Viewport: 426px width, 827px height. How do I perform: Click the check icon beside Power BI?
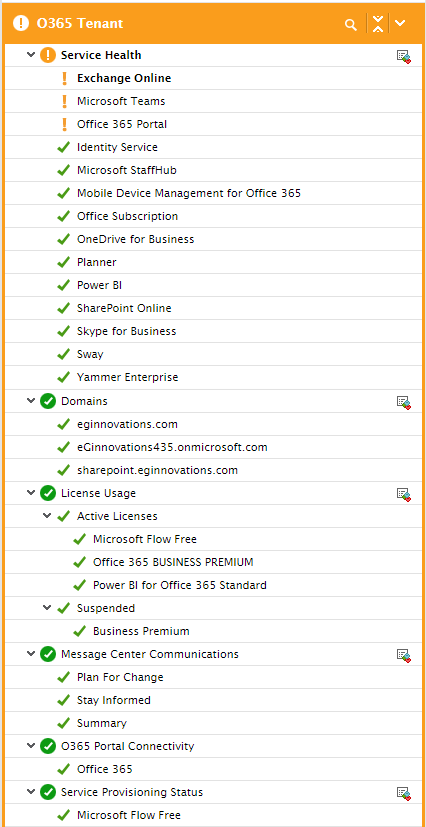coord(64,285)
